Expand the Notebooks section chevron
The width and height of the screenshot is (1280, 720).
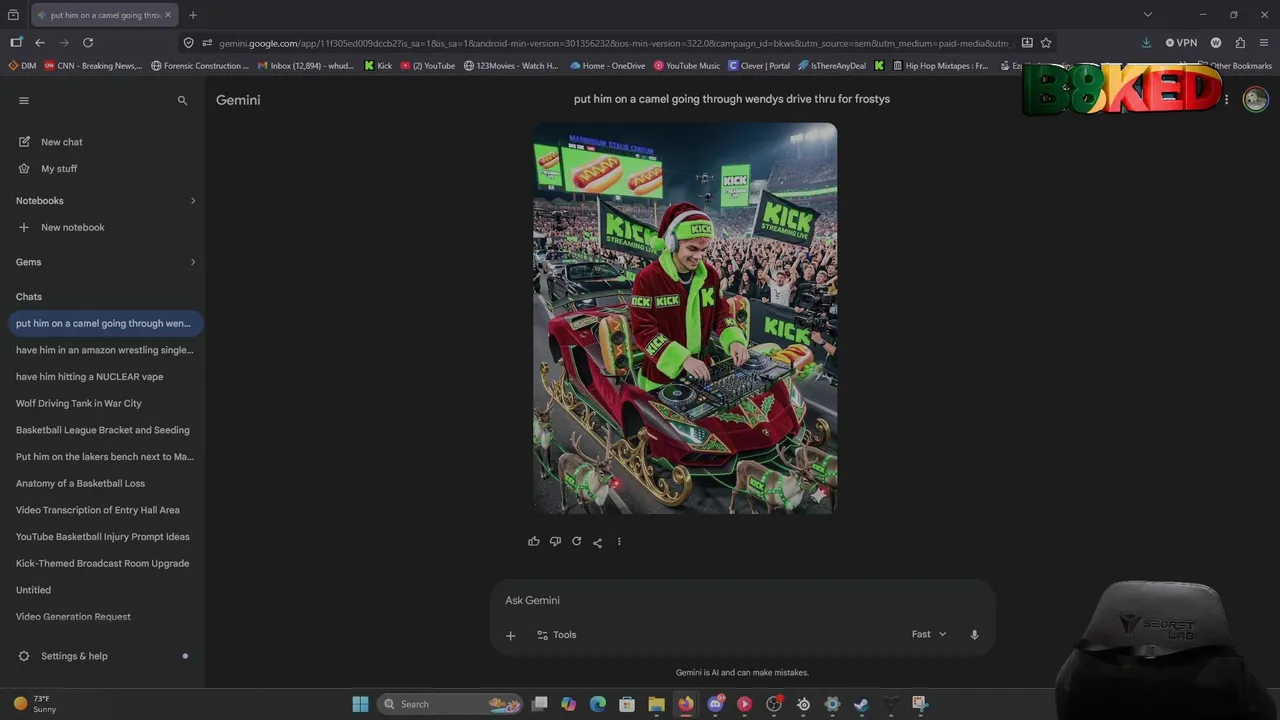pos(193,201)
